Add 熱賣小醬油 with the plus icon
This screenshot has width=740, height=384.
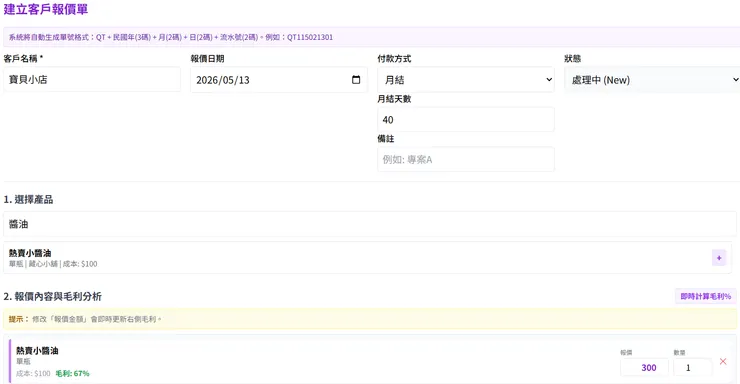pos(719,258)
